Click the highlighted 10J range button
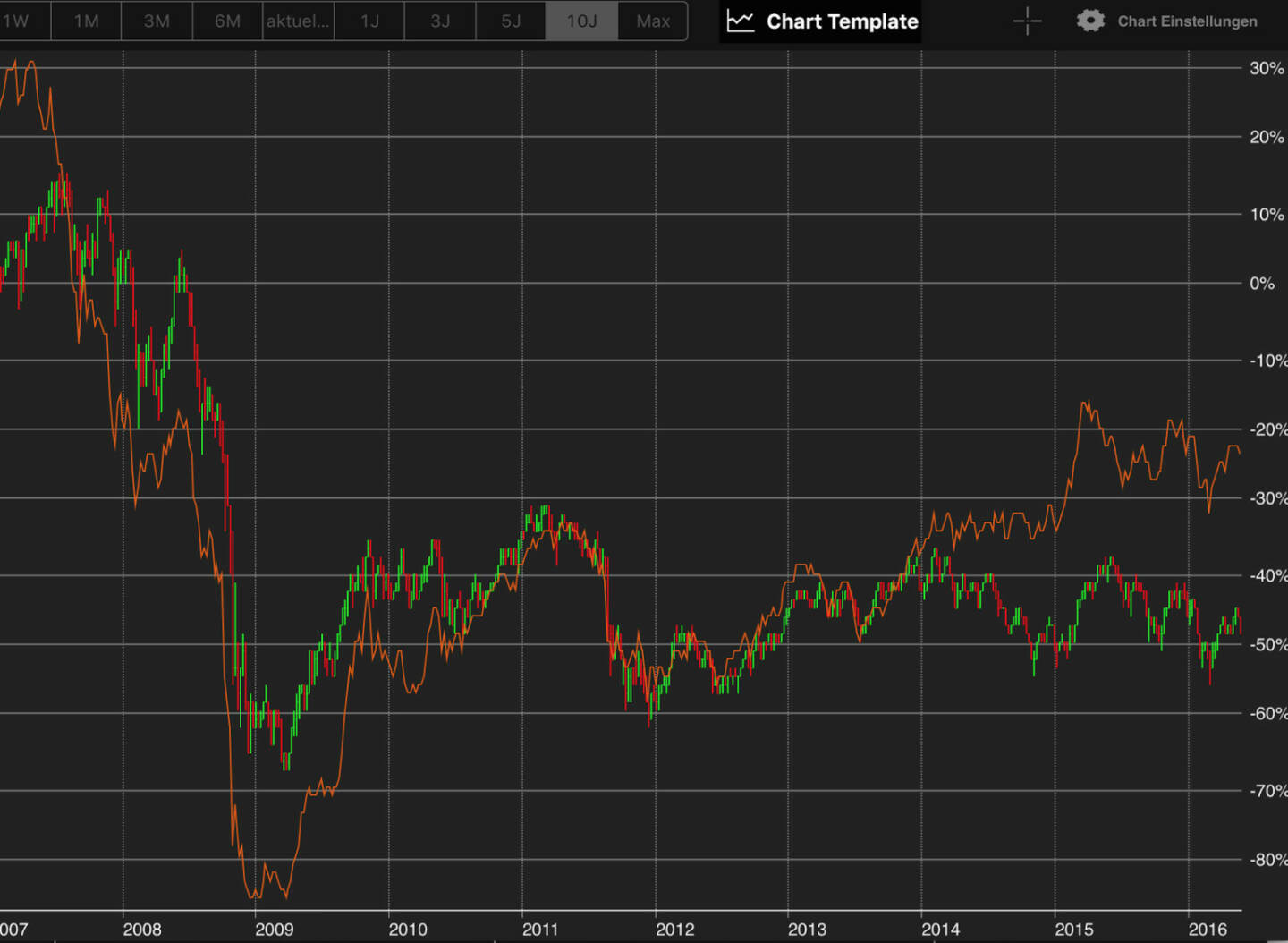Screen dimensions: 1288x943 click(x=581, y=21)
